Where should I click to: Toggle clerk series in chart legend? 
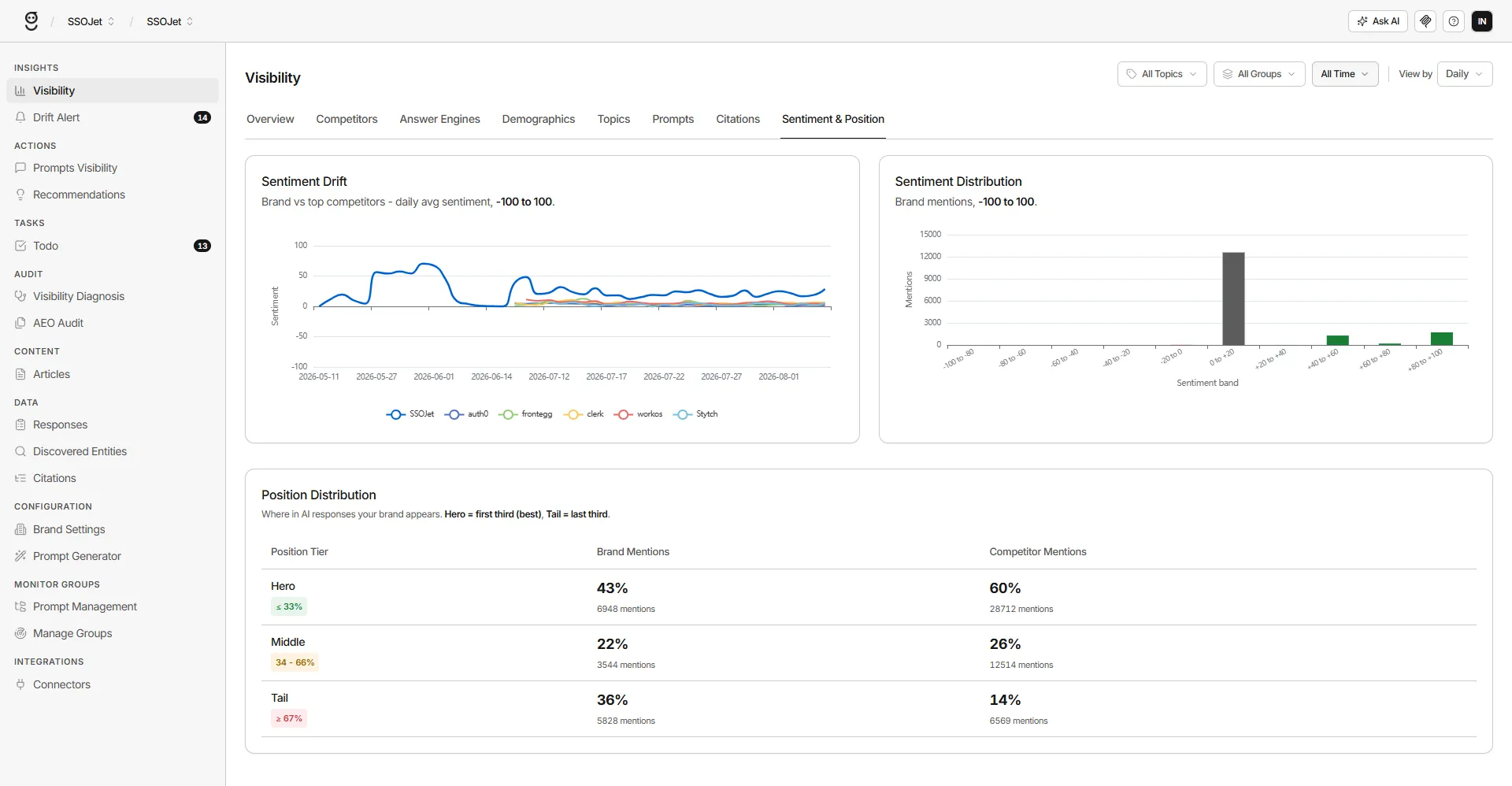coord(584,414)
